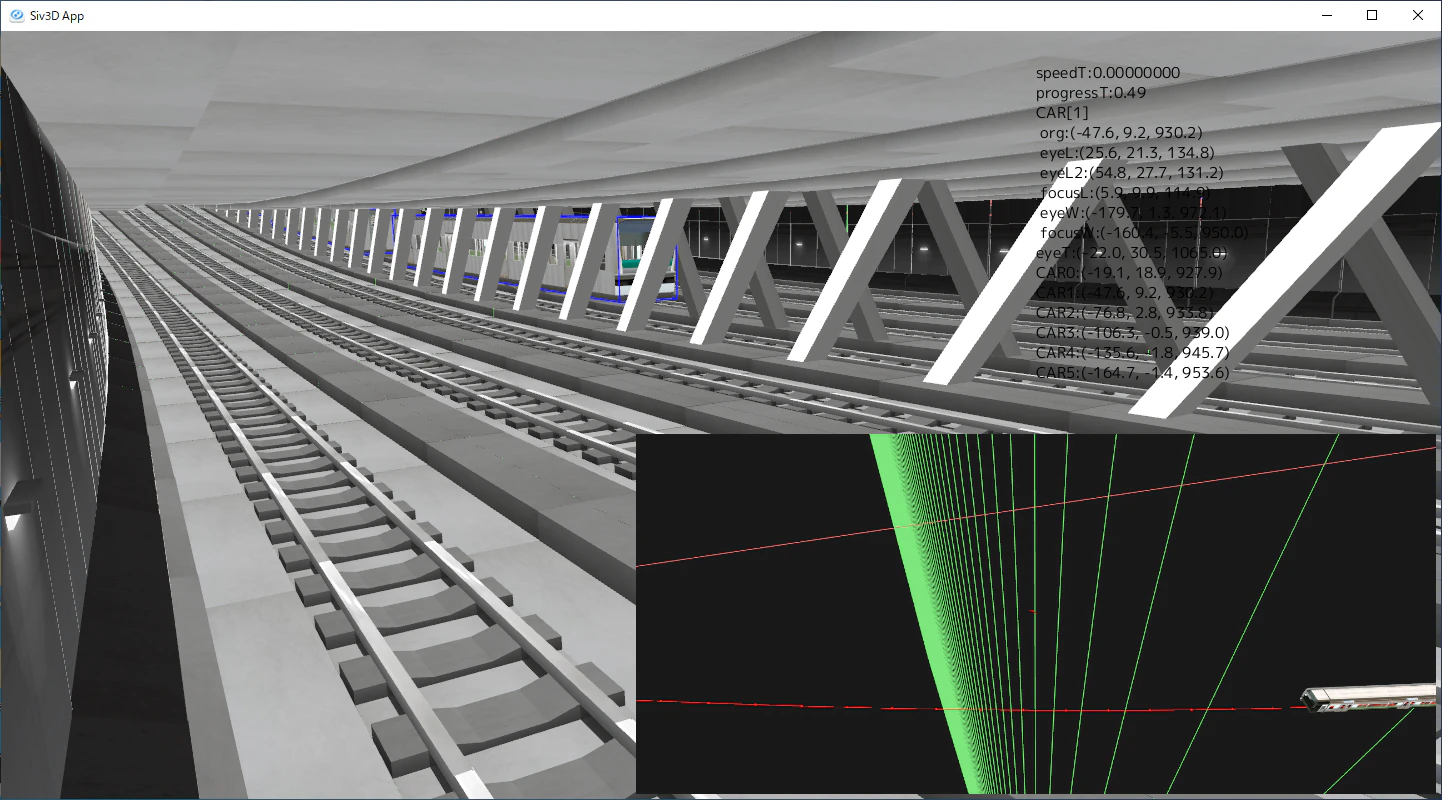Image resolution: width=1442 pixels, height=800 pixels.
Task: Minimize the Siv3D App window
Action: point(1327,16)
